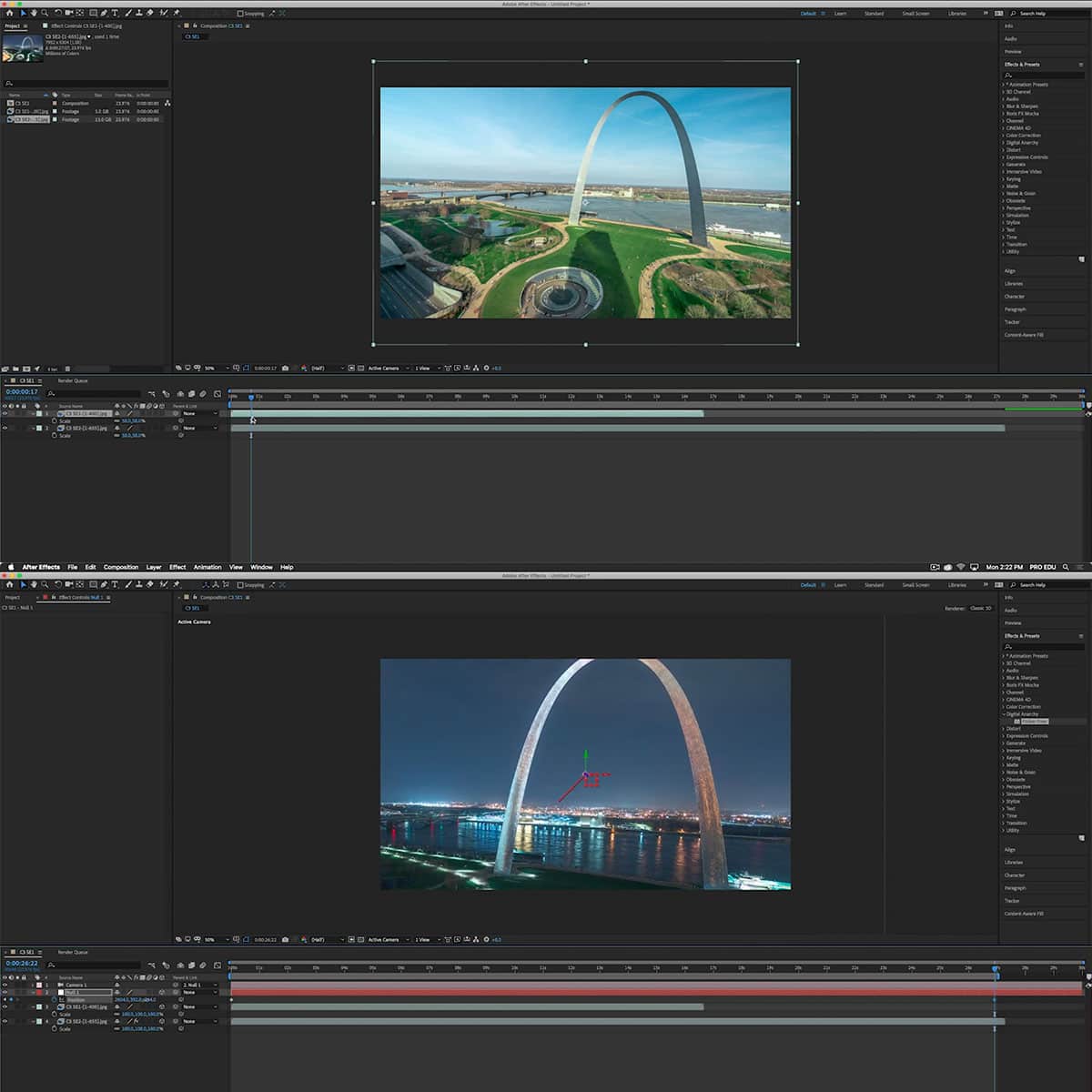Activate the Zoom tool
Image resolution: width=1092 pixels, height=1092 pixels.
45,13
